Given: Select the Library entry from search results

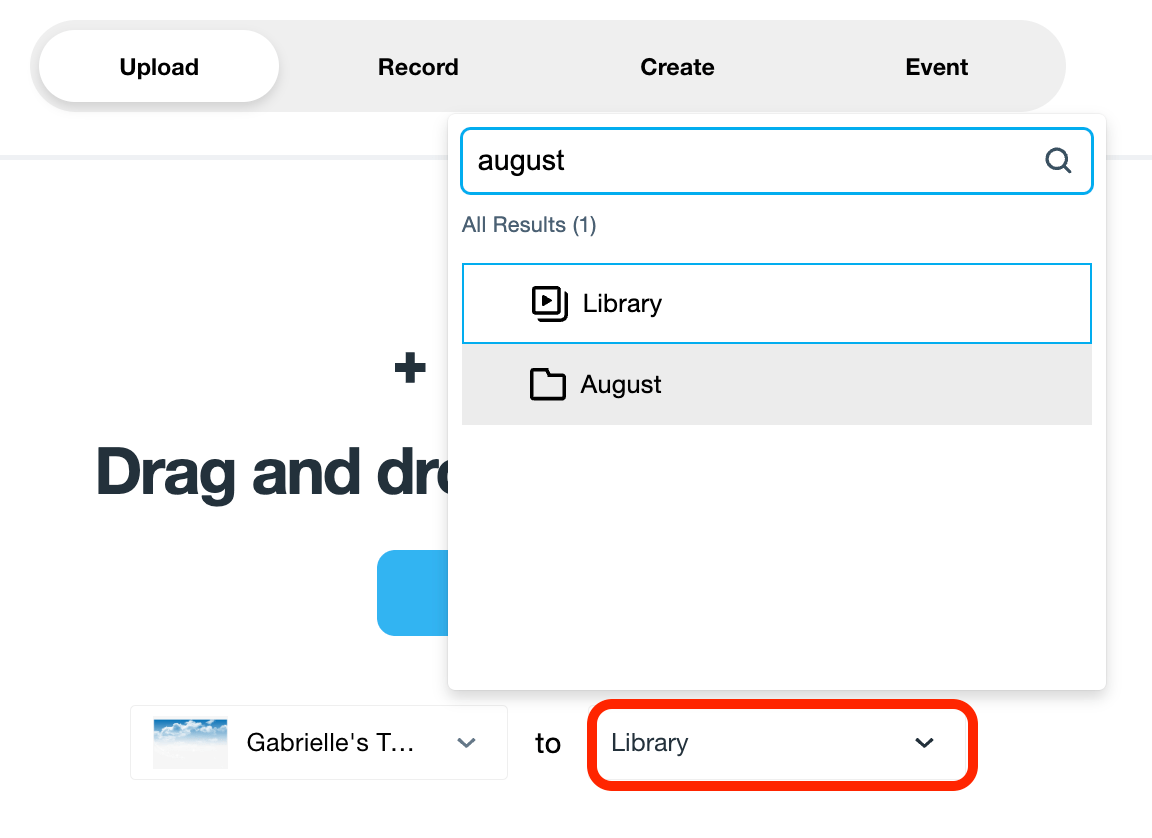Looking at the screenshot, I should pos(700,303).
